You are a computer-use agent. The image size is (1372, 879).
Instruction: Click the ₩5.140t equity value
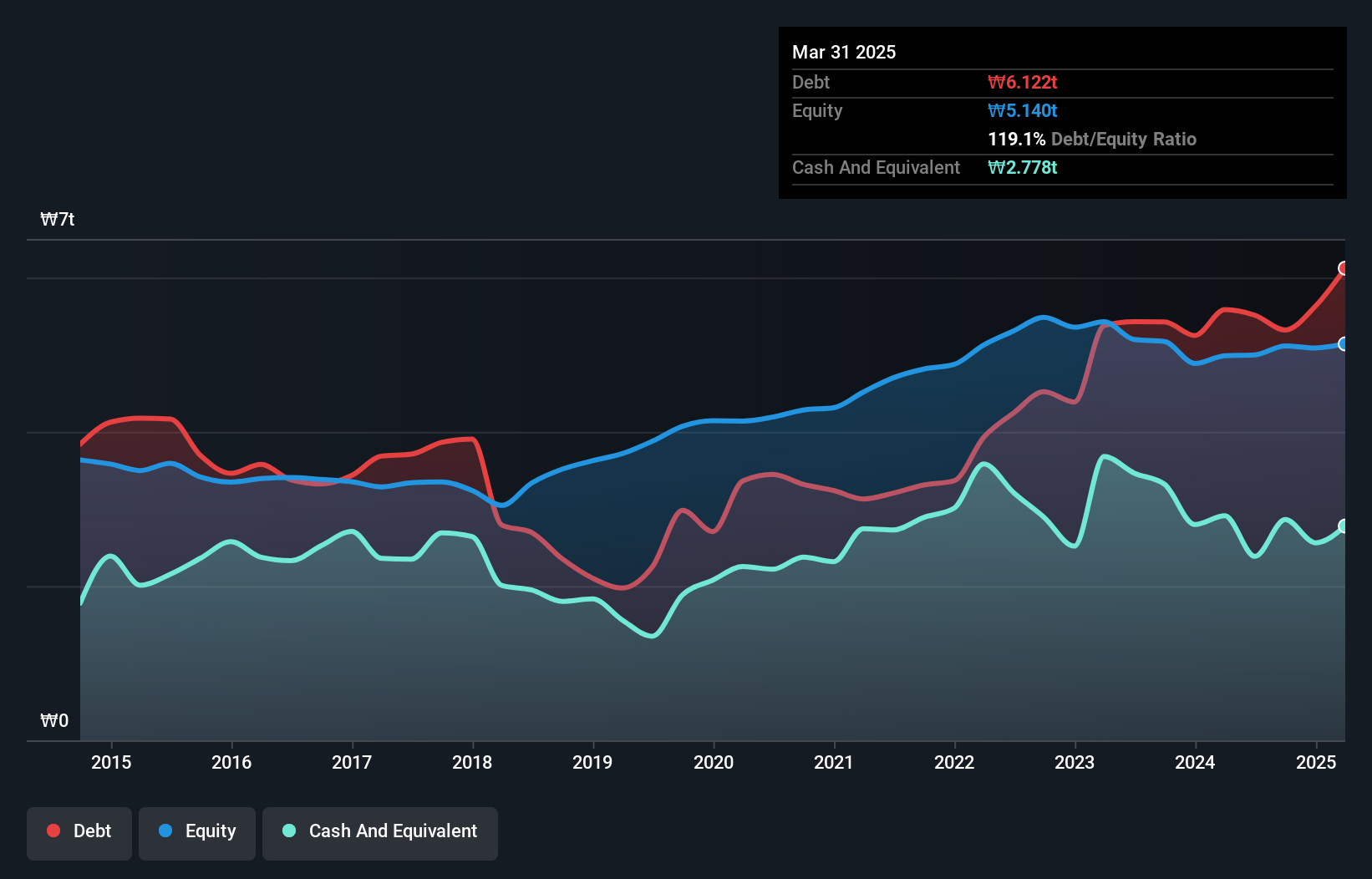(x=1023, y=110)
